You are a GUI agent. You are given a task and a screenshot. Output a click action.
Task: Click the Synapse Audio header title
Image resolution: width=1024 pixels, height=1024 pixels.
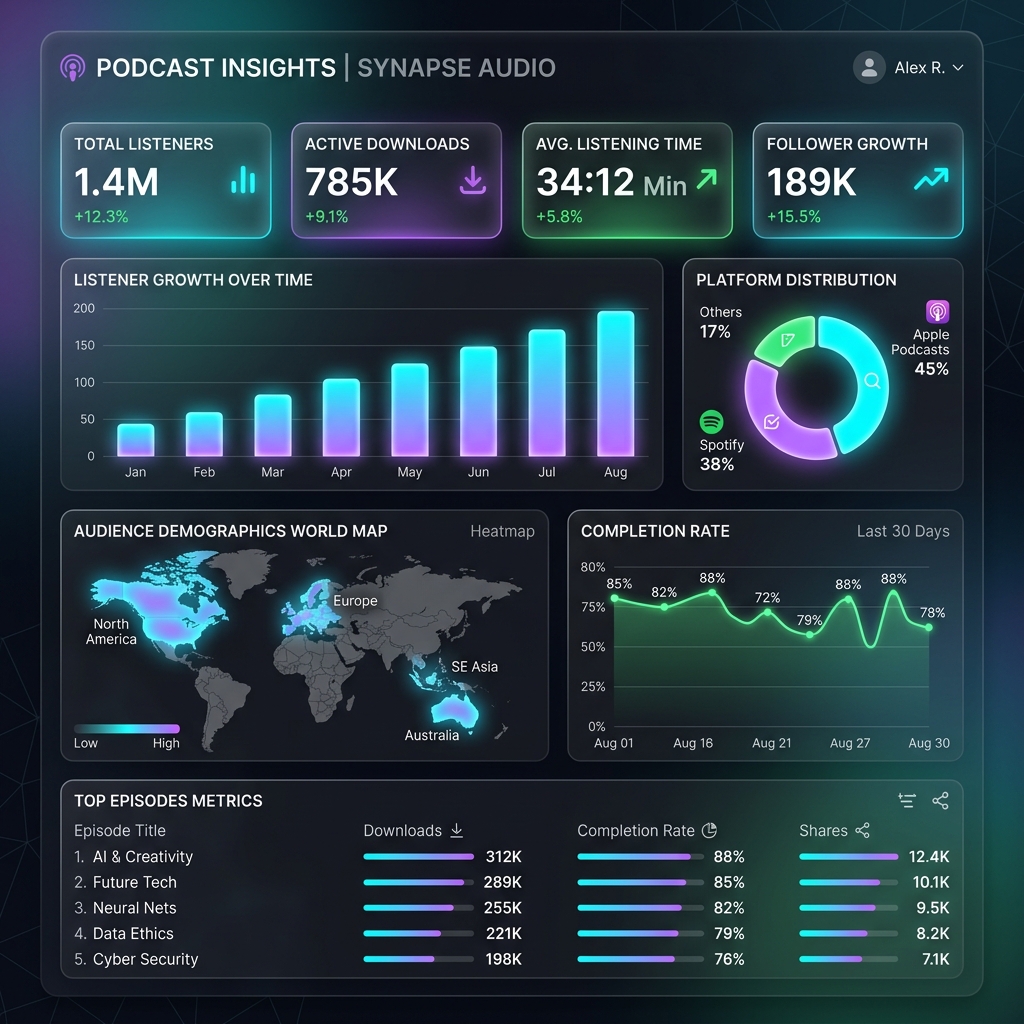[456, 67]
